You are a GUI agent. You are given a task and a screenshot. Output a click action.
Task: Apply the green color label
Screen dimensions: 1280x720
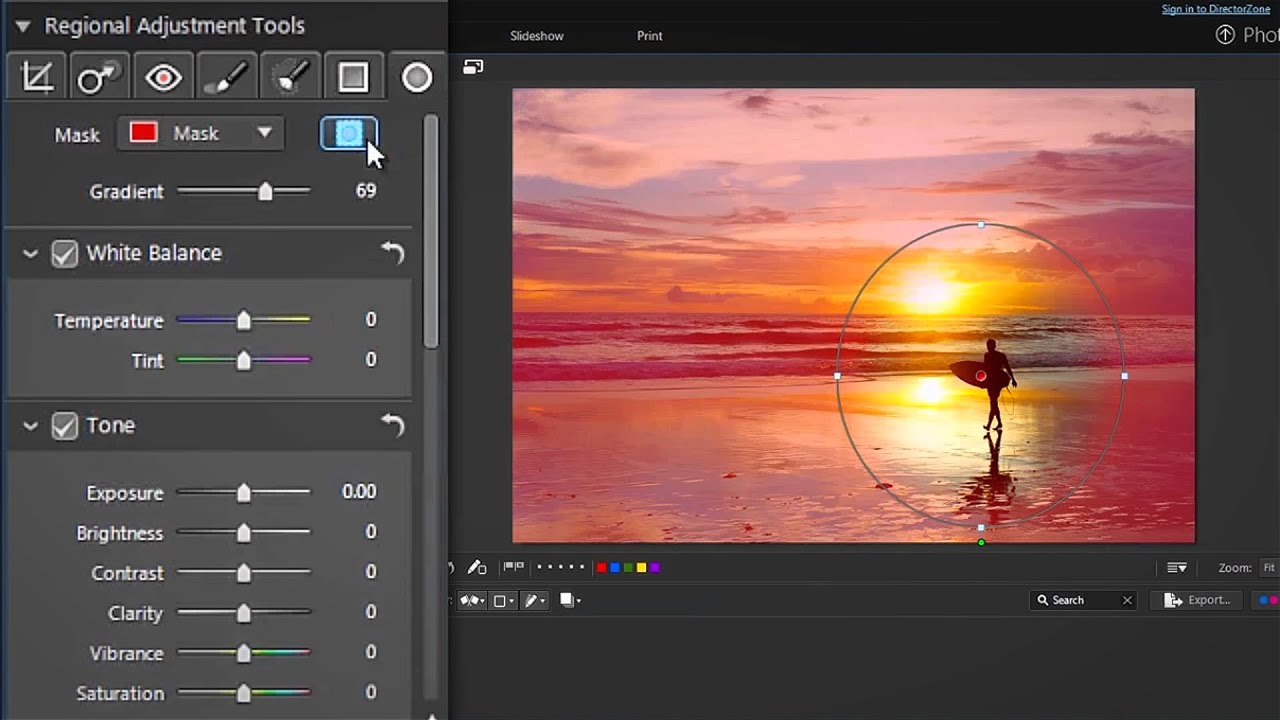tap(628, 568)
